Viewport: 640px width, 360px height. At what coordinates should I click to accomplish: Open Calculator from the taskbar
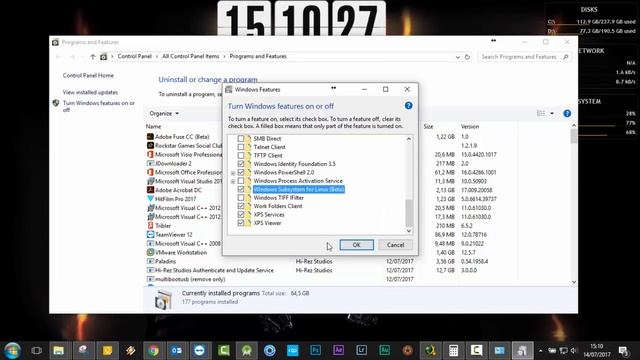click(453, 350)
